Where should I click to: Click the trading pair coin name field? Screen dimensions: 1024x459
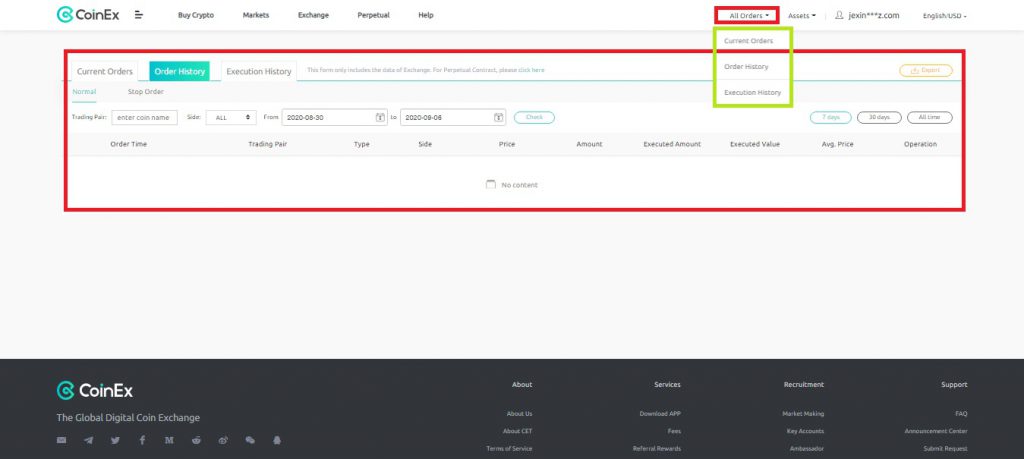tap(144, 118)
